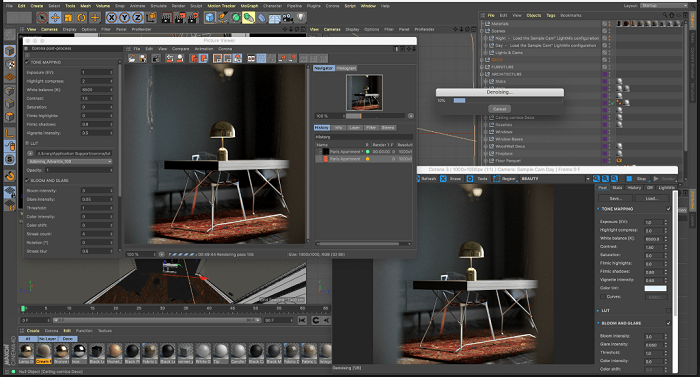This screenshot has height=377, width=700.
Task: Expand FURNITURE object in Object Manager
Action: [482, 67]
